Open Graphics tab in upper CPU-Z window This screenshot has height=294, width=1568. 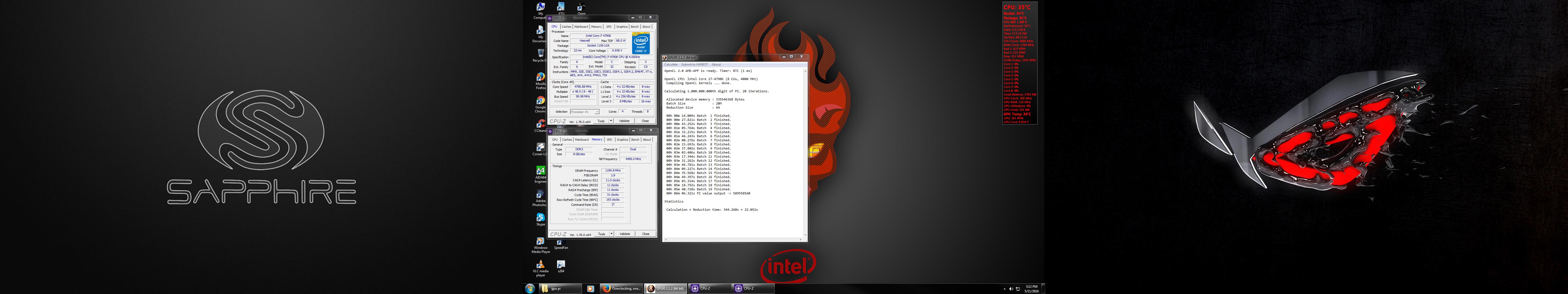click(621, 27)
